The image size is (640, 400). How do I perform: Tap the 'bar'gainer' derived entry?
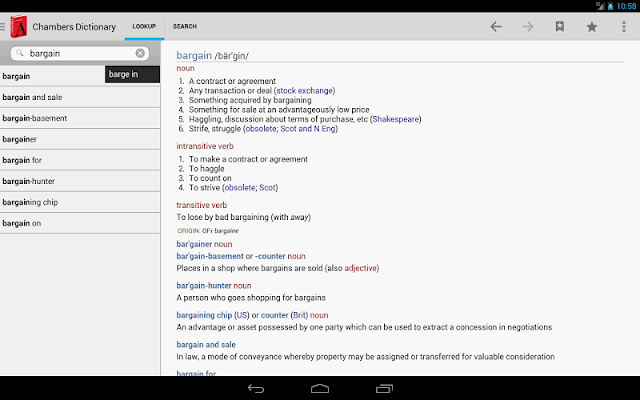point(194,244)
